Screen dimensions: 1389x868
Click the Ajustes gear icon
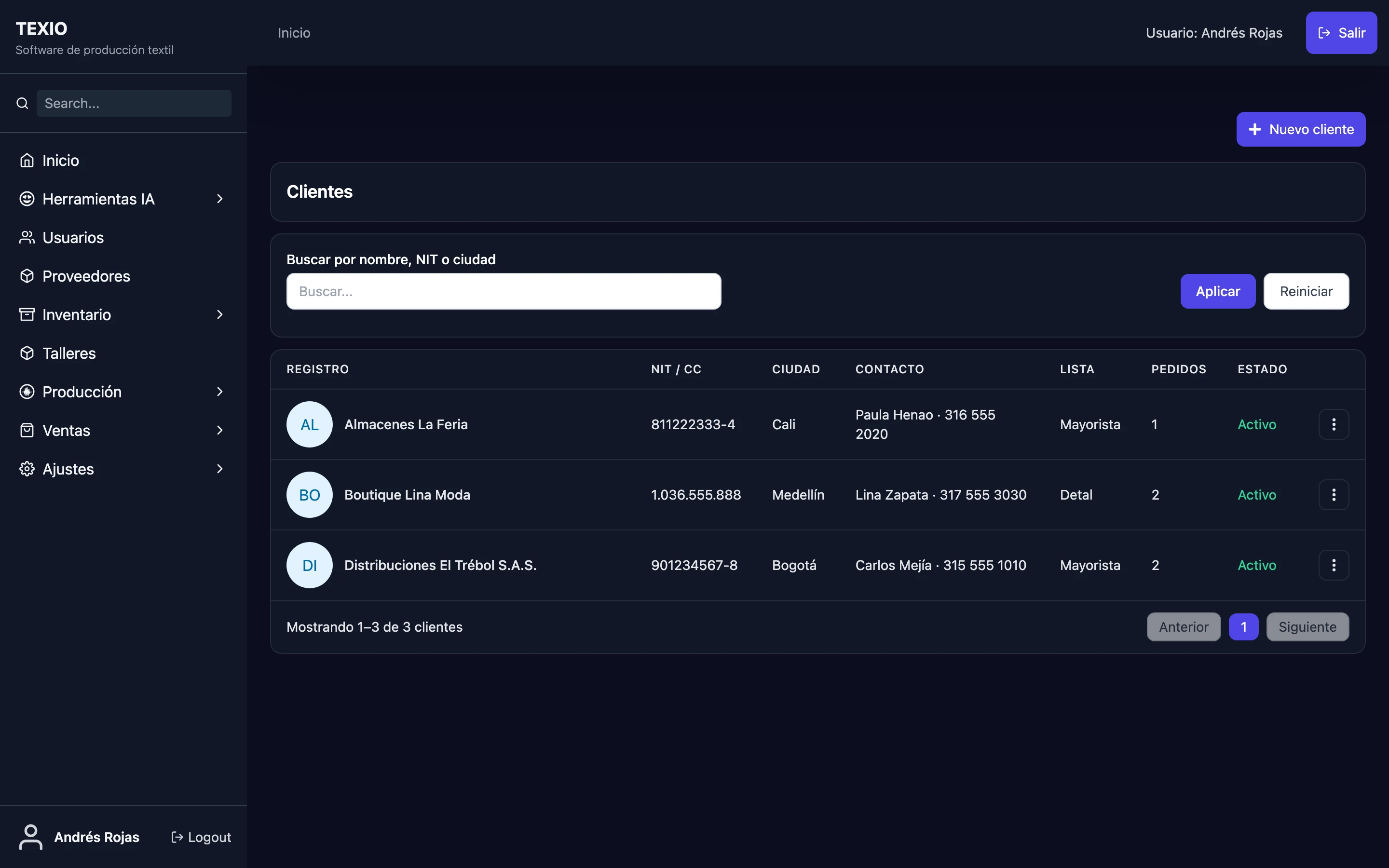click(27, 468)
